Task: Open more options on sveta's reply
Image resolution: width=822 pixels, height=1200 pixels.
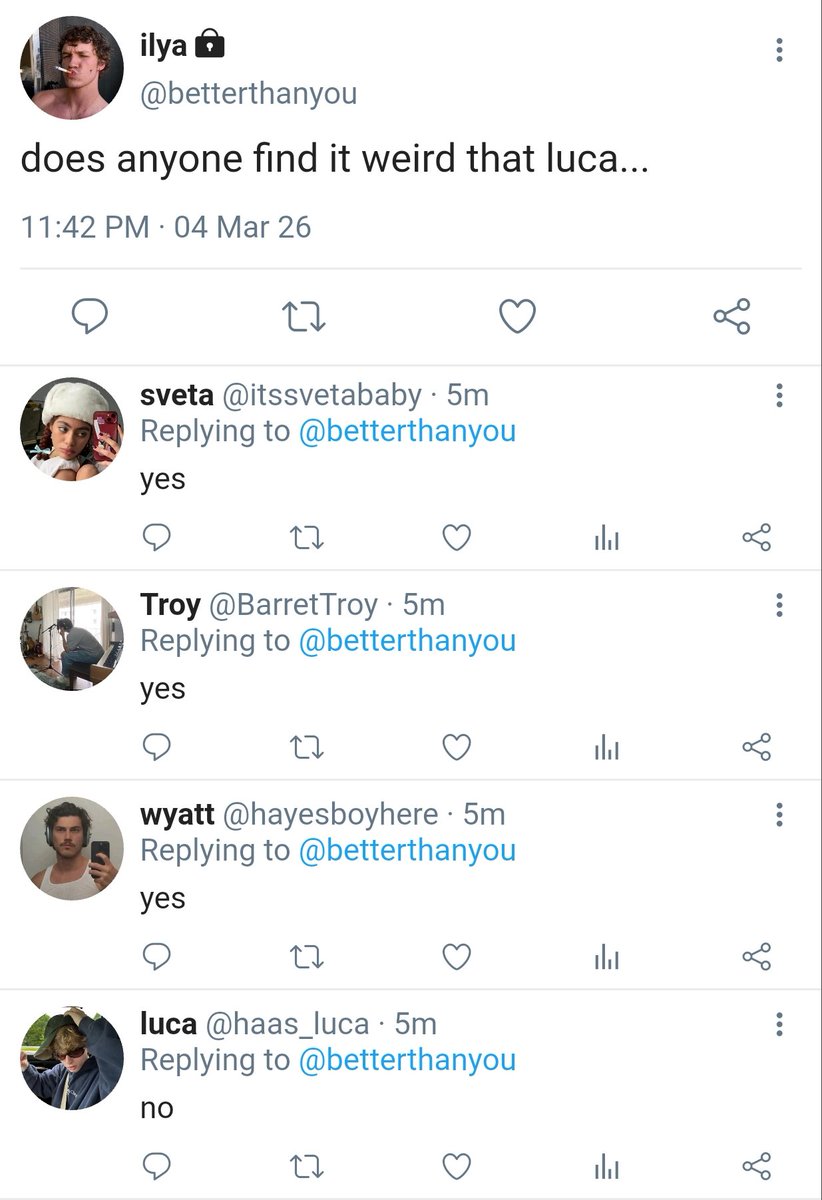Action: click(x=779, y=395)
